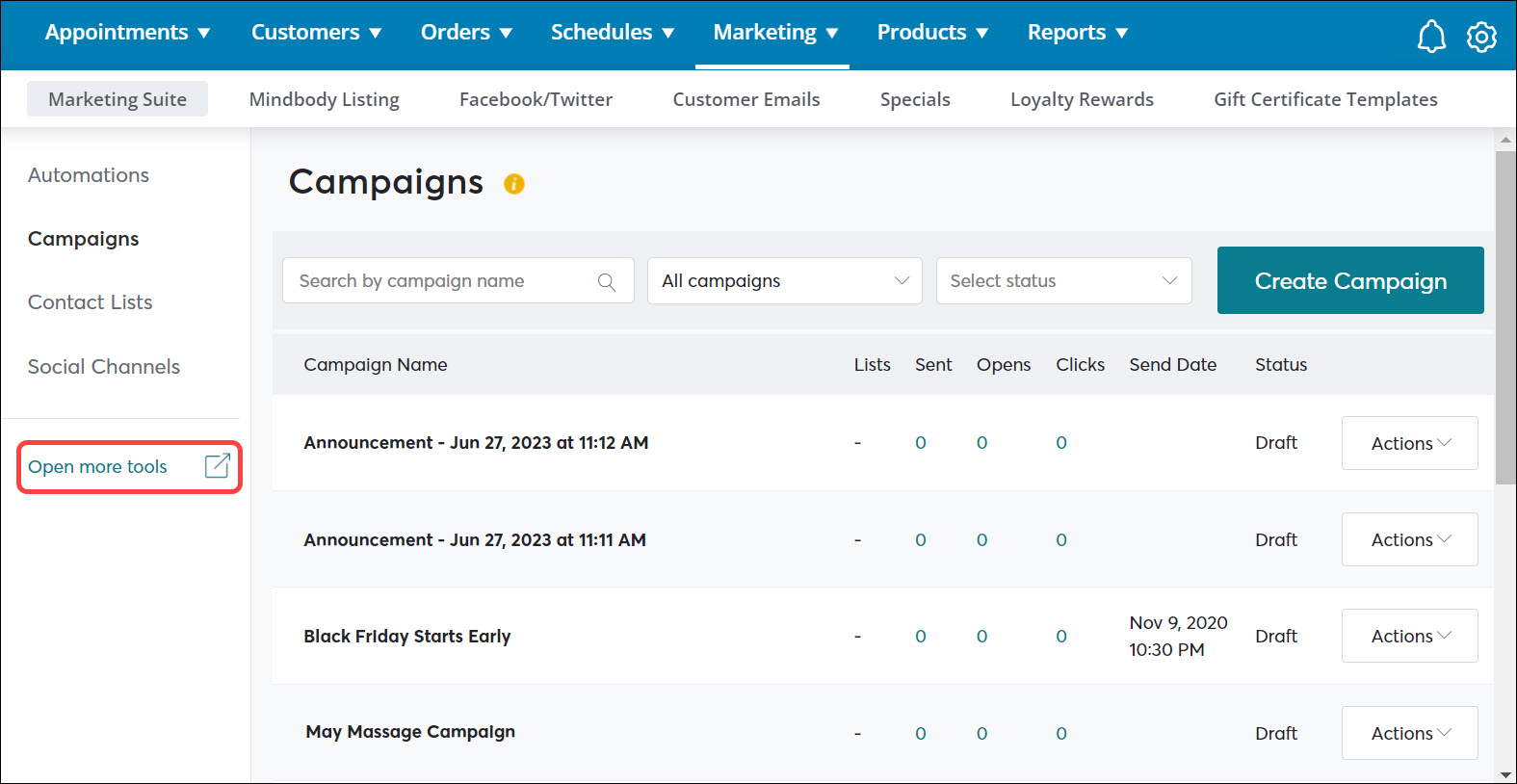This screenshot has height=784, width=1517.
Task: Click the scrollbar down arrow
Action: (x=1505, y=774)
